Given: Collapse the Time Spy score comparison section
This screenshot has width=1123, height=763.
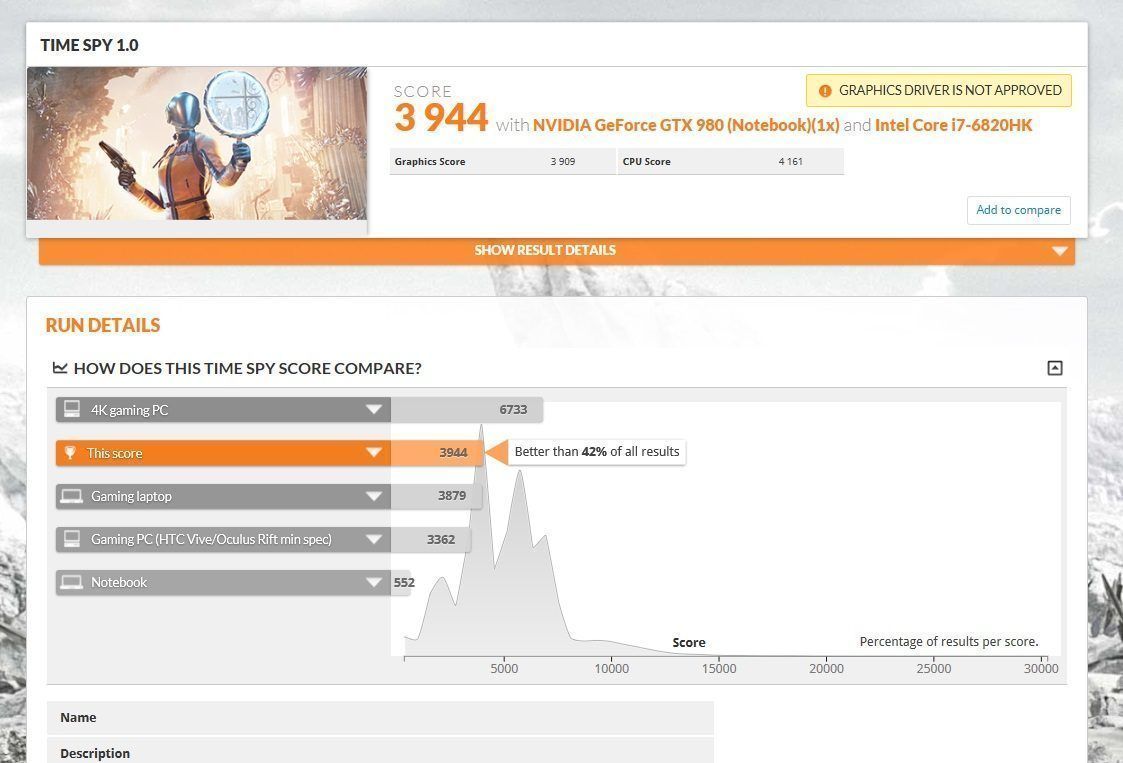Looking at the screenshot, I should coord(1054,368).
